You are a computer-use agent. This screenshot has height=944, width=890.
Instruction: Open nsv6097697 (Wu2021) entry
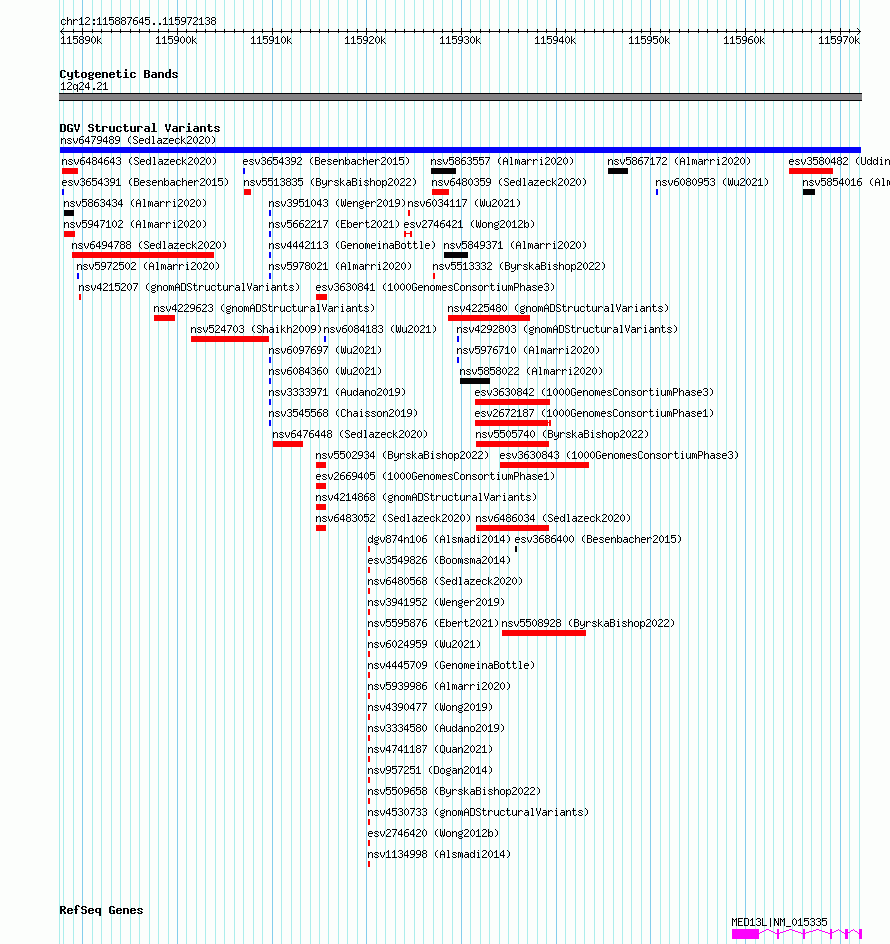click(325, 351)
